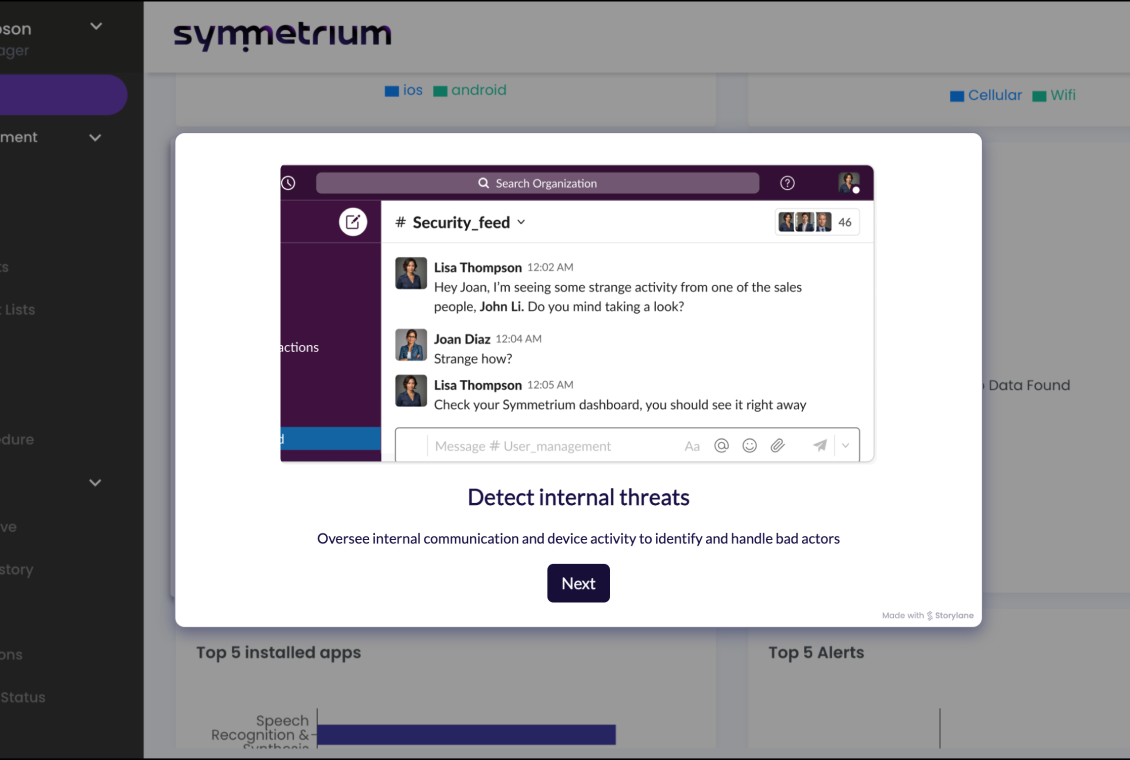This screenshot has height=760, width=1130.
Task: Click the @ mention icon
Action: tap(721, 445)
